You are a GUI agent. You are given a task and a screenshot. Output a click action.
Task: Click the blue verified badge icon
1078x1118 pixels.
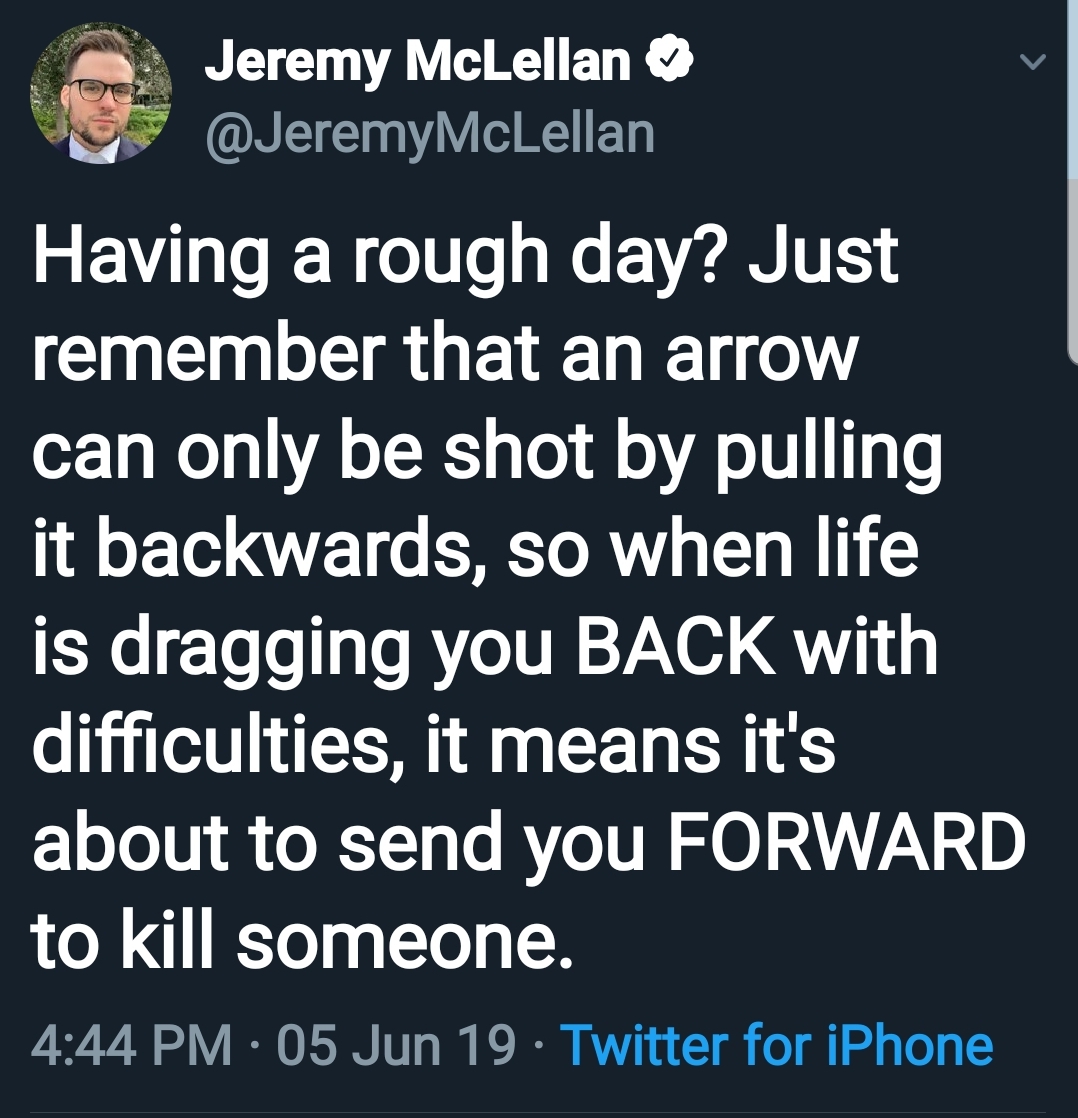[x=671, y=64]
